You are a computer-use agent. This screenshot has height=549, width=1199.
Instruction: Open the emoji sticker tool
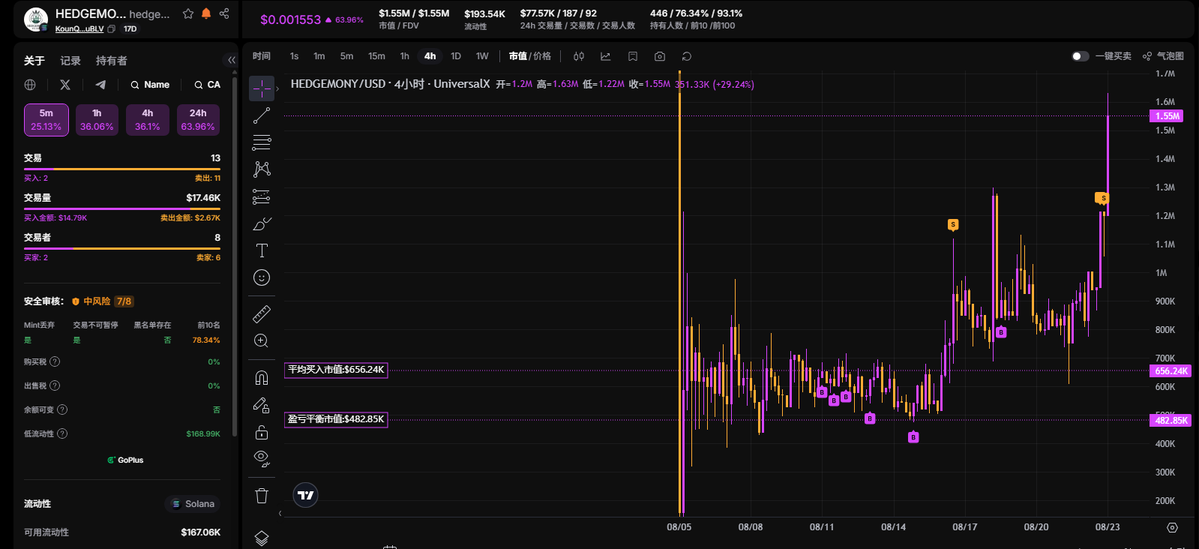(x=262, y=278)
